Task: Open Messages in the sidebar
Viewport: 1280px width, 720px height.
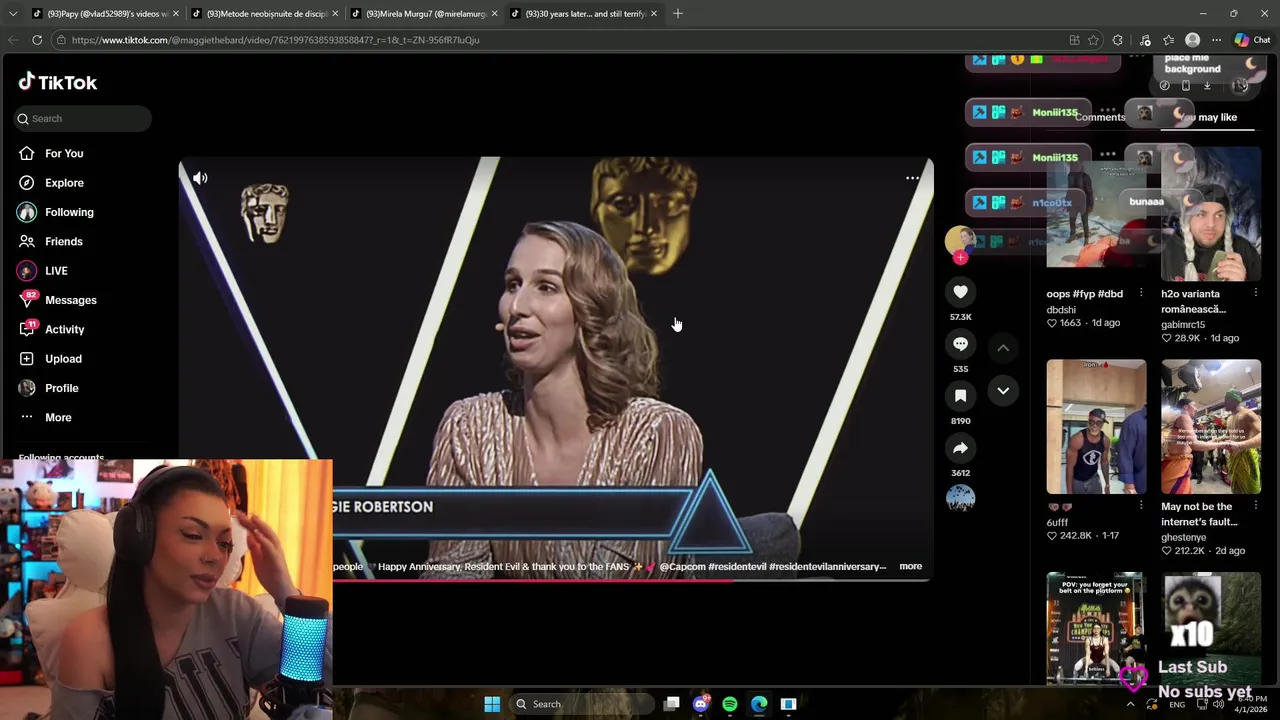Action: 70,300
